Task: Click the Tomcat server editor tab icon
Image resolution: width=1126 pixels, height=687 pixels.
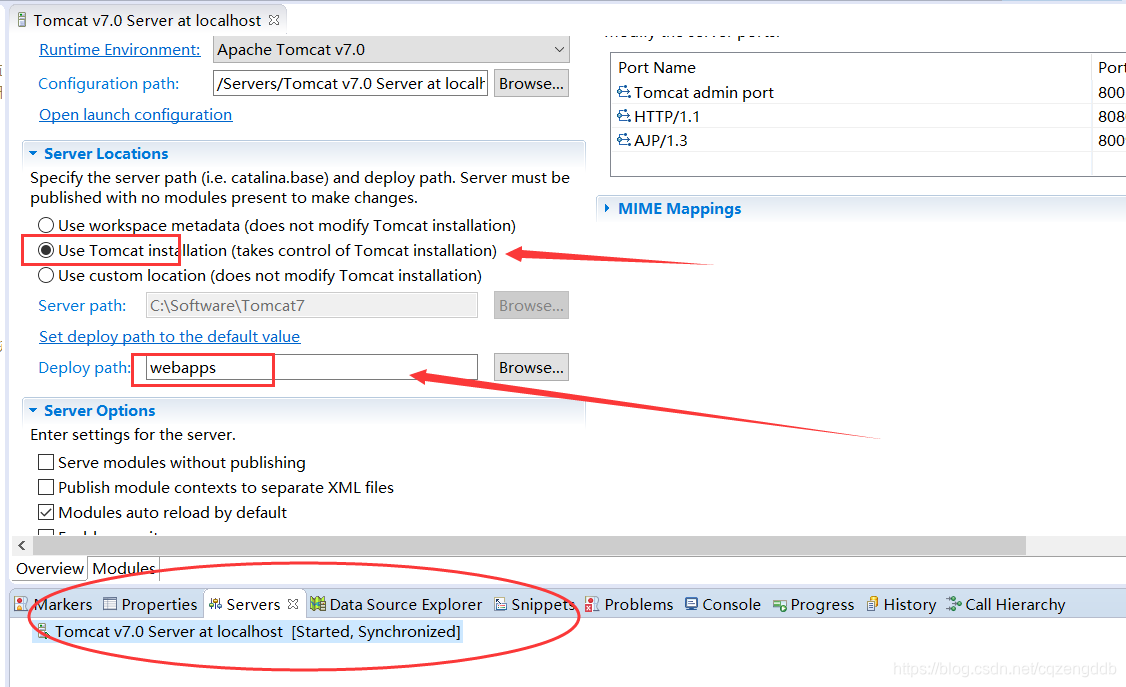Action: click(x=22, y=20)
